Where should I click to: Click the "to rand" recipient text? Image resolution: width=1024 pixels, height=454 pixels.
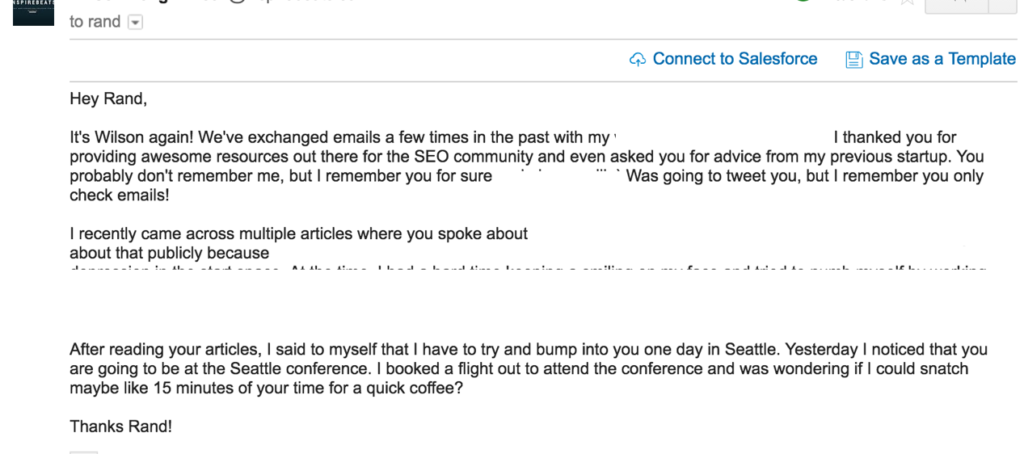95,22
